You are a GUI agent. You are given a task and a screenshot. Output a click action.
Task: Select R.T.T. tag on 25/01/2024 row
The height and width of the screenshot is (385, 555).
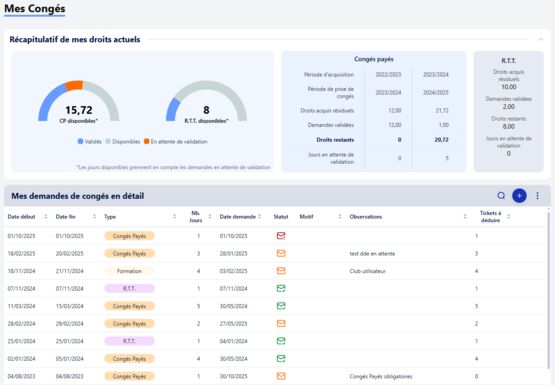pyautogui.click(x=129, y=341)
